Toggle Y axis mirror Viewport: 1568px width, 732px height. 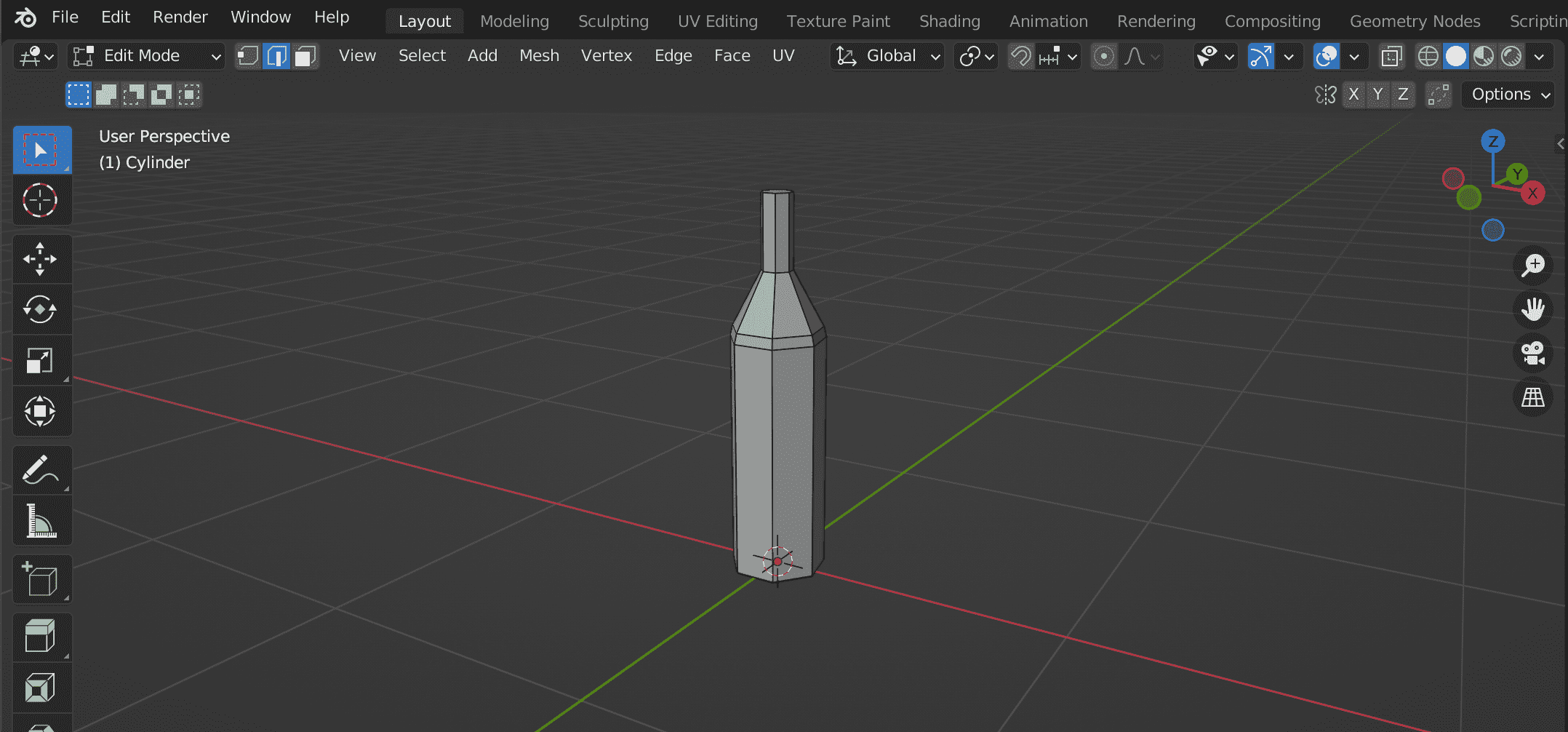pos(1378,95)
